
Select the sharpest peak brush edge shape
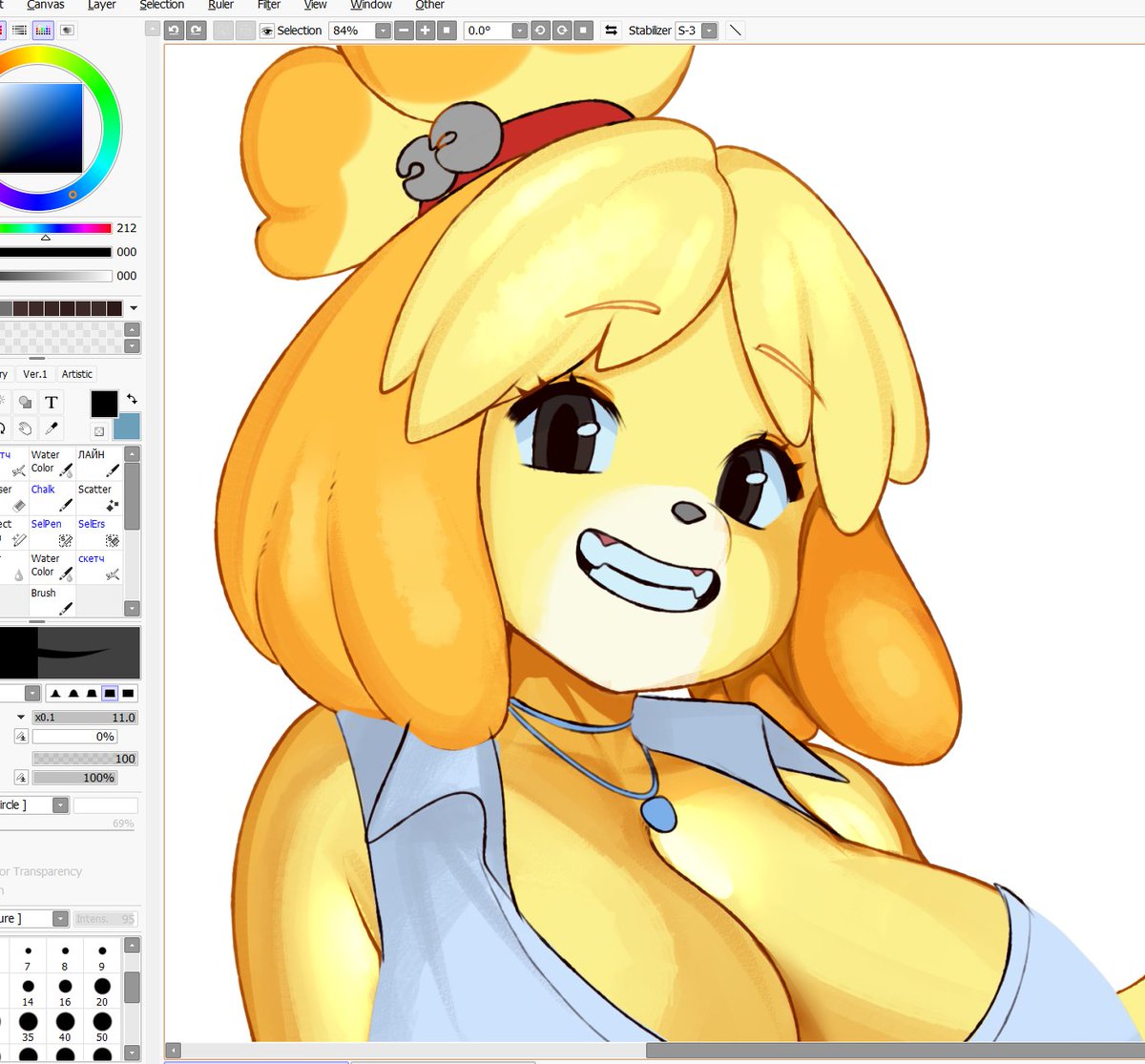tap(54, 694)
